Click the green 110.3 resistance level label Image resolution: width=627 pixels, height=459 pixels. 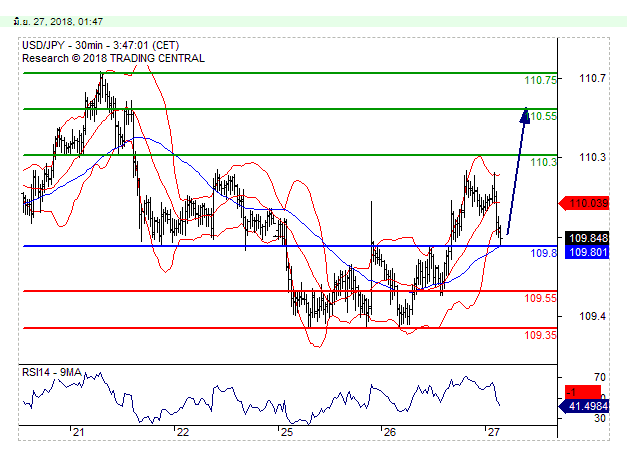click(x=543, y=162)
